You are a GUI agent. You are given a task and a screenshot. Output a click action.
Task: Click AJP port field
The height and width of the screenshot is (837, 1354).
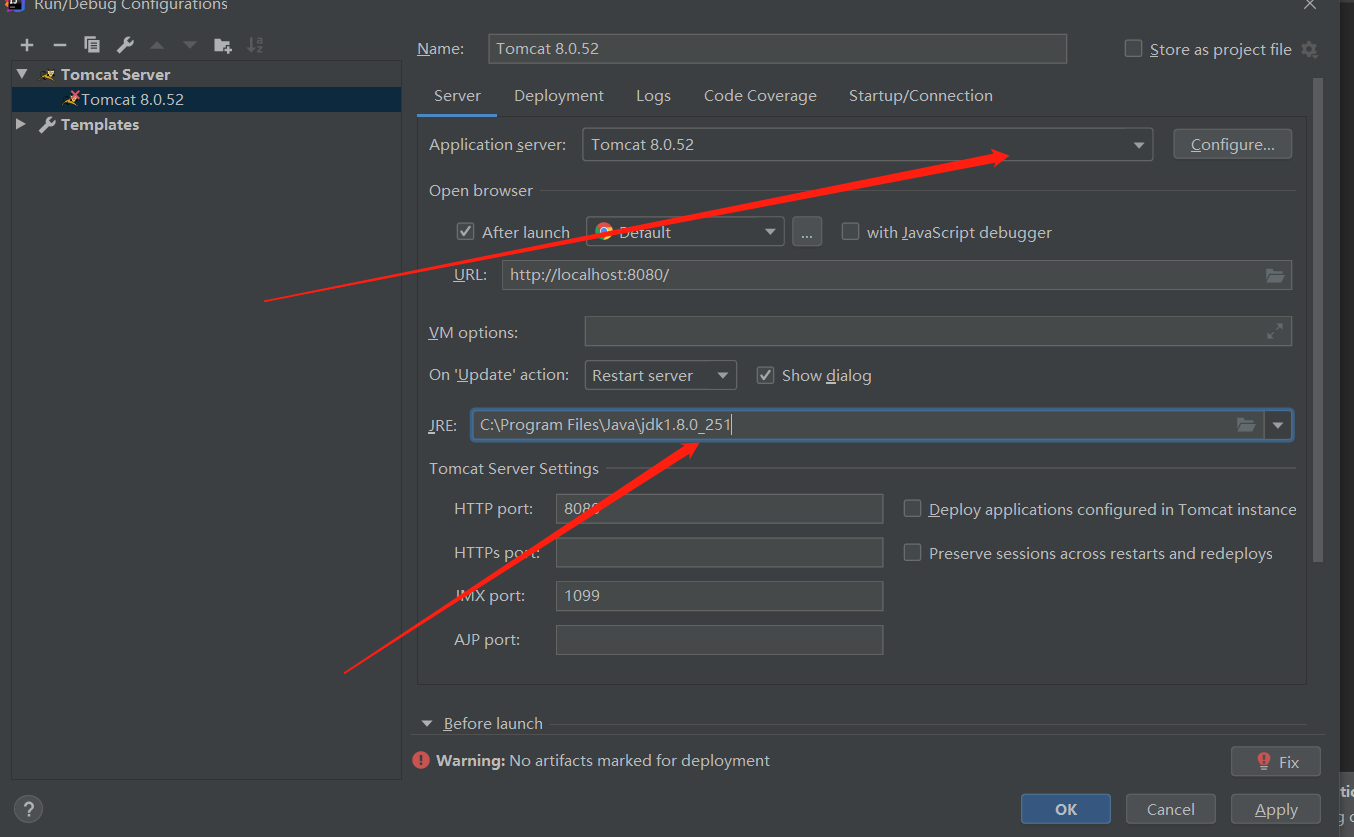pos(719,639)
